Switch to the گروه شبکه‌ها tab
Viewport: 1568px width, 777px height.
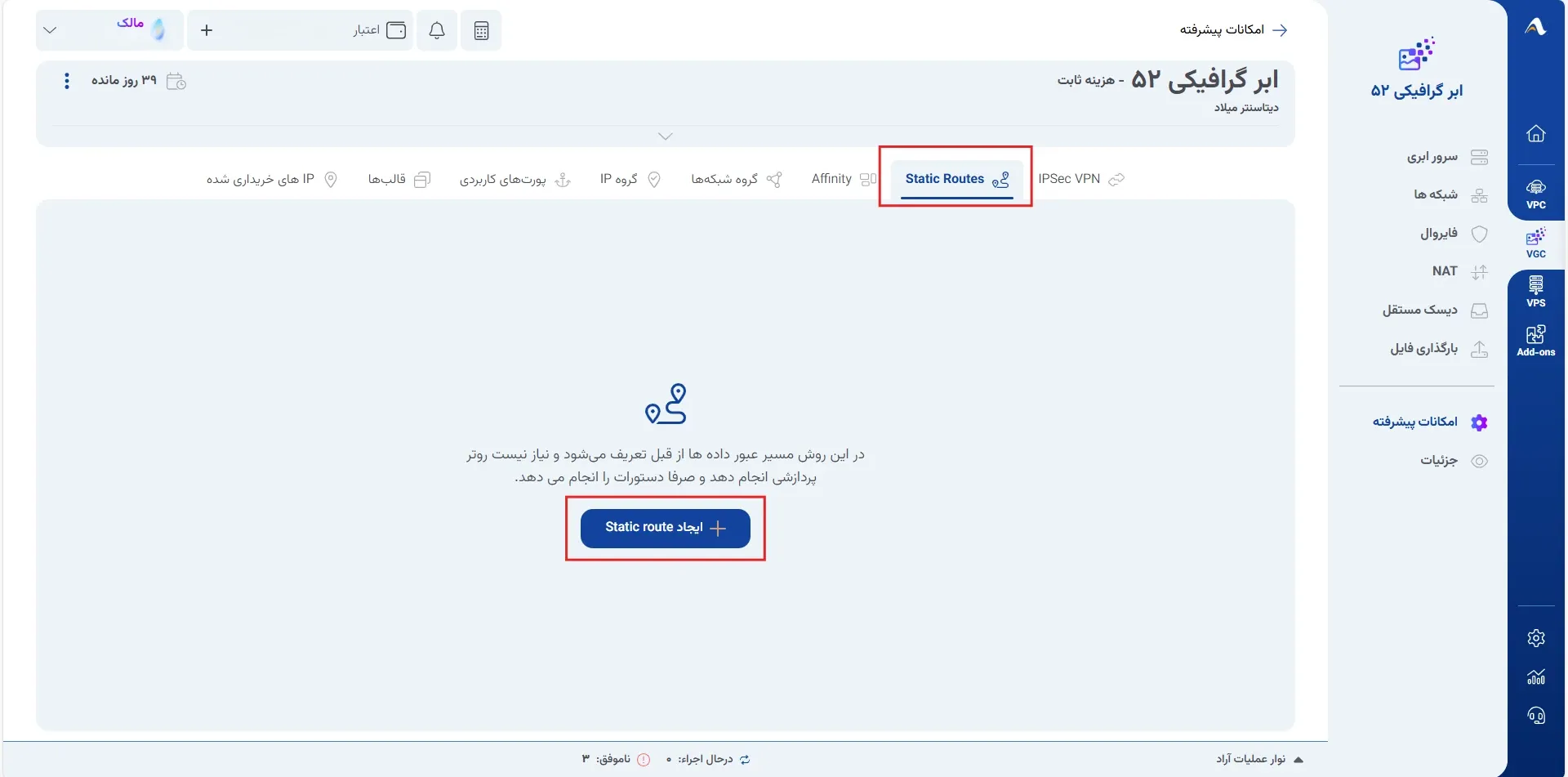coord(737,179)
